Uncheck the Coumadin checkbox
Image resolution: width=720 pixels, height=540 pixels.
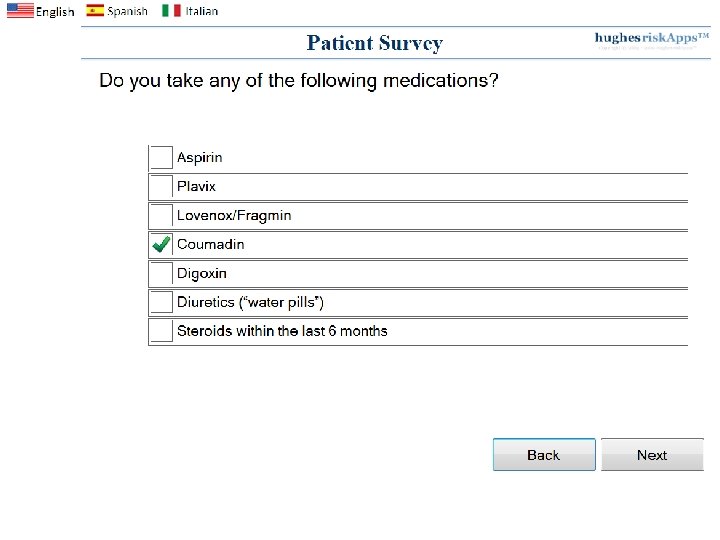coord(161,245)
